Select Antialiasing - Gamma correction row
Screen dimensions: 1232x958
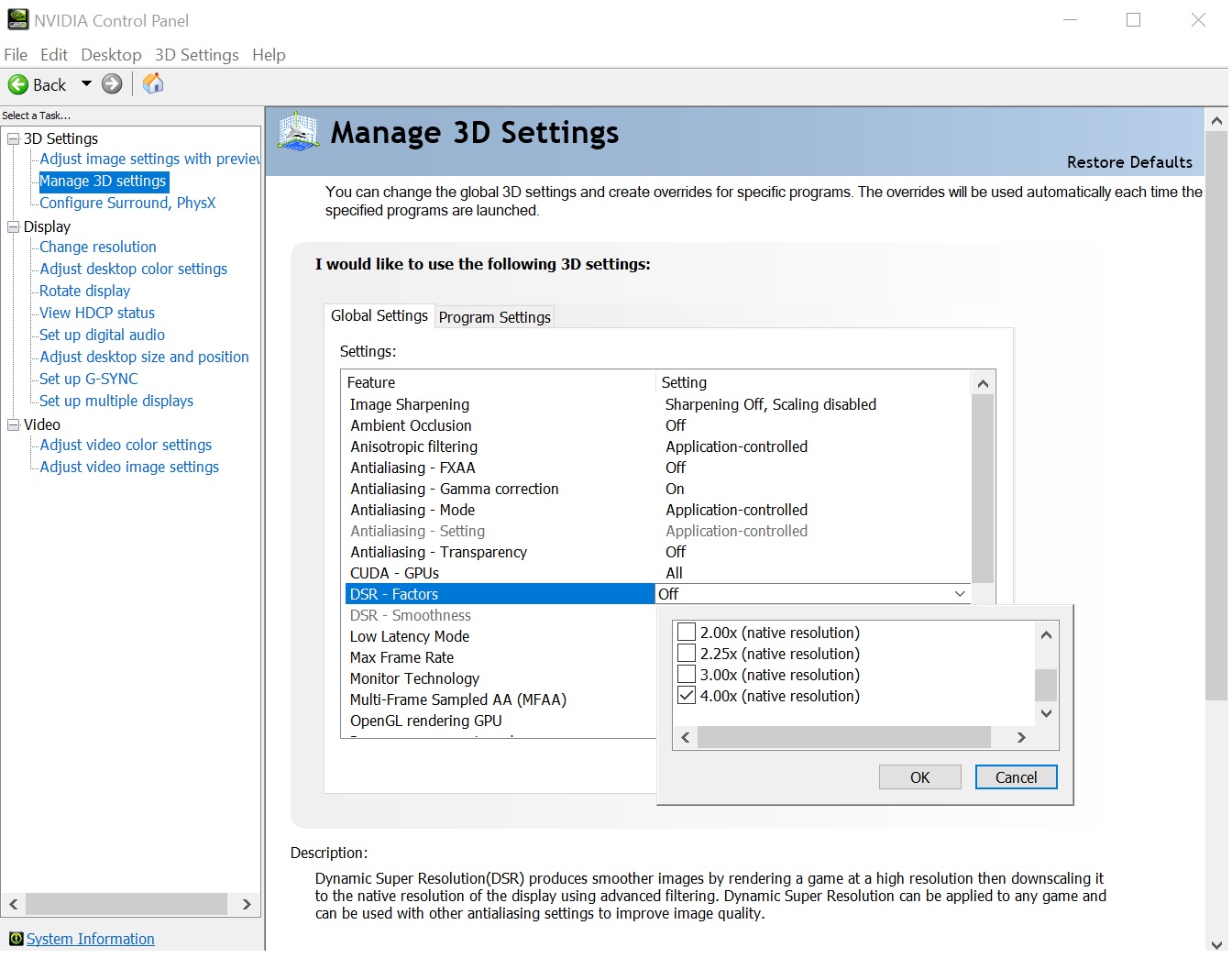click(x=657, y=489)
